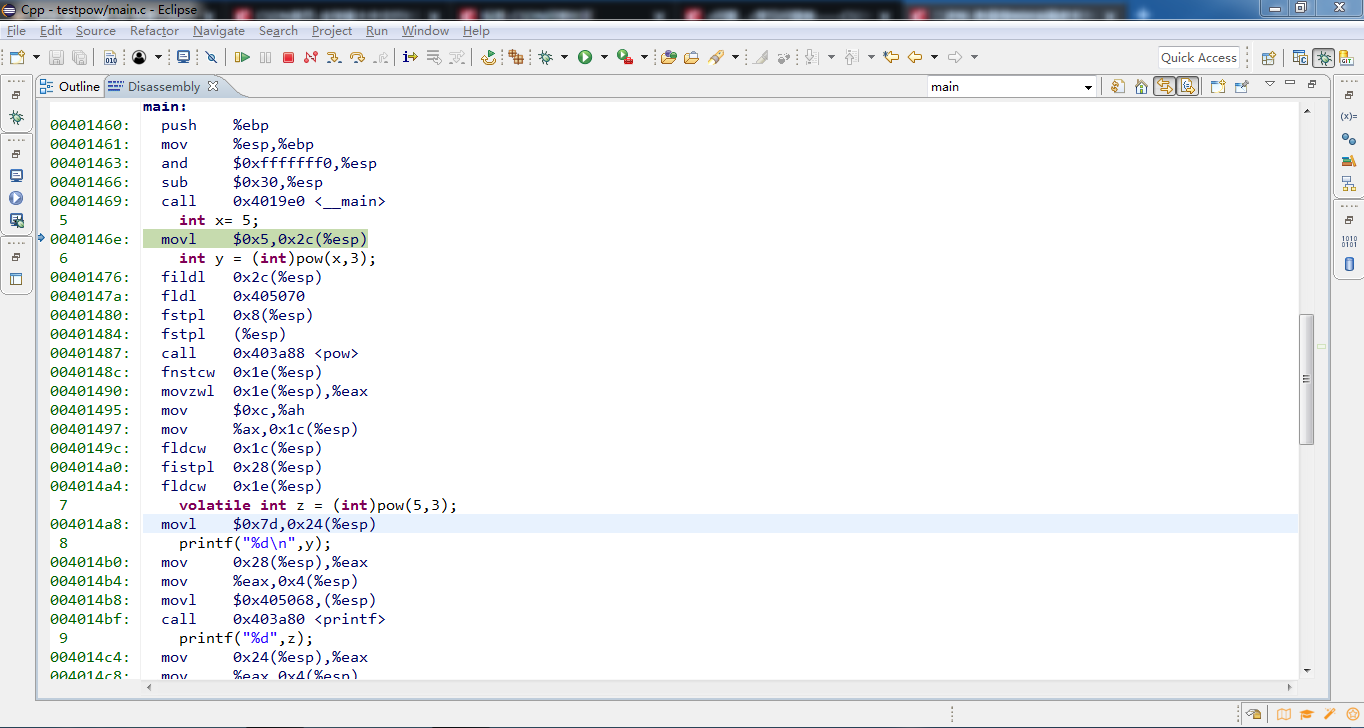Screen dimensions: 1364x728
Task: Click the magic wand Samples status icon
Action: point(1329,714)
